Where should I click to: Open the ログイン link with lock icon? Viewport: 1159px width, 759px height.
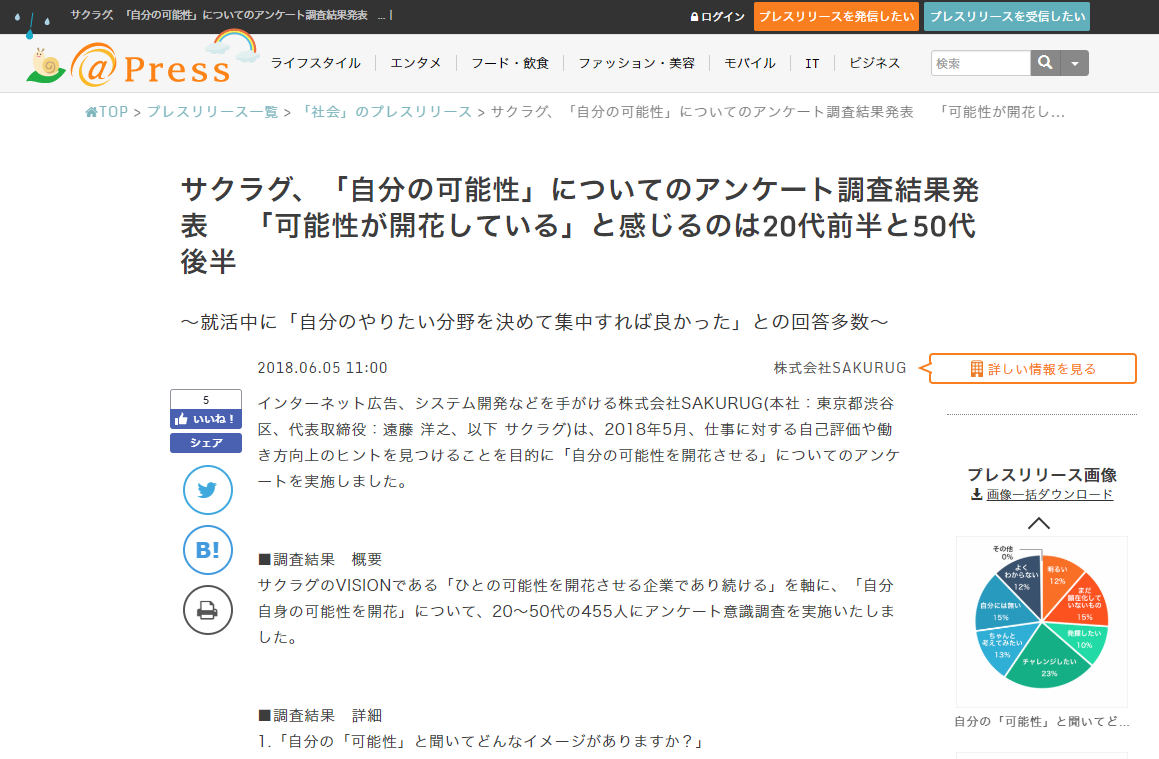click(717, 16)
